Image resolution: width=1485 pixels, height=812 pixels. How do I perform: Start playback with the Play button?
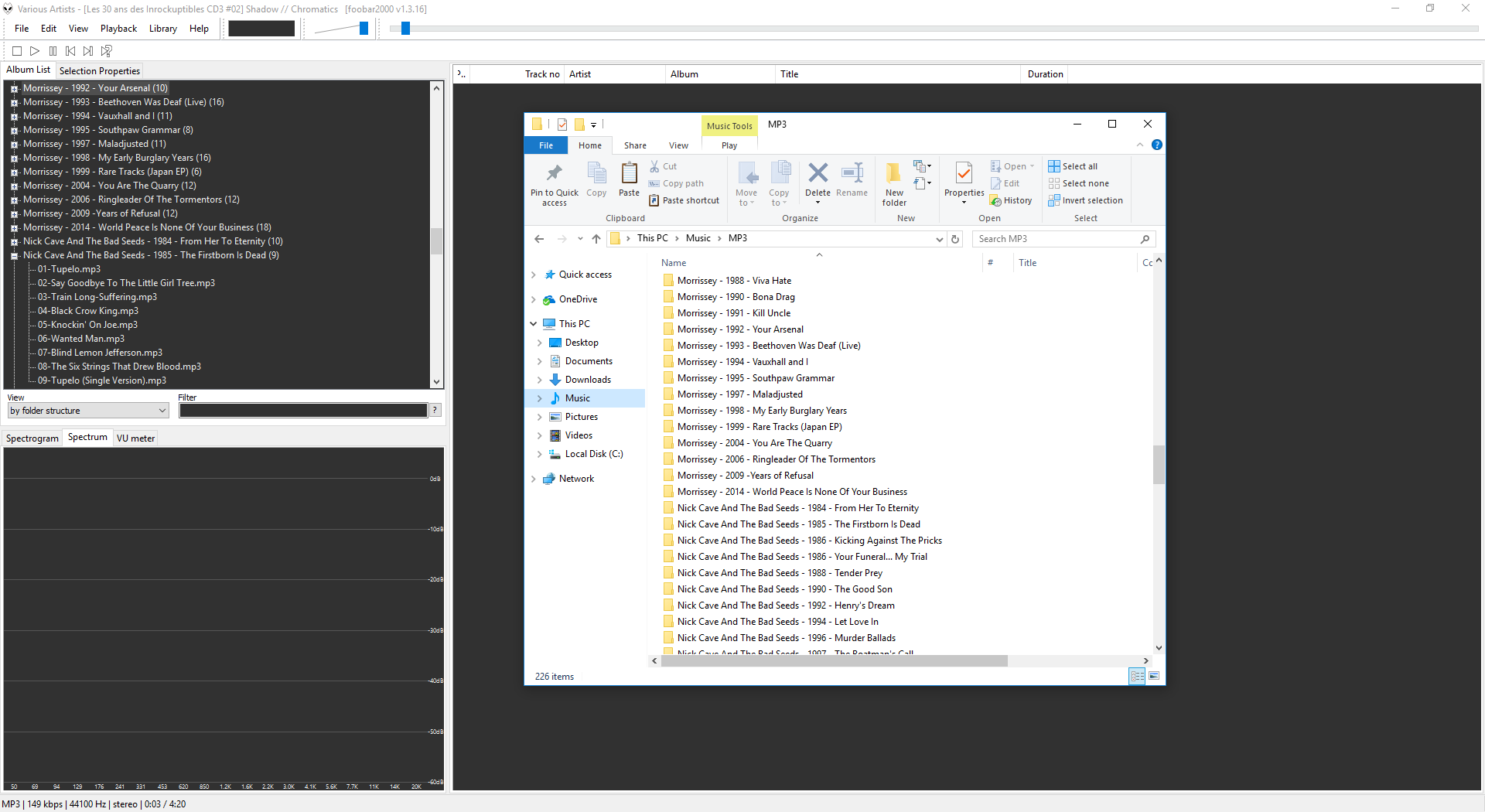[35, 51]
